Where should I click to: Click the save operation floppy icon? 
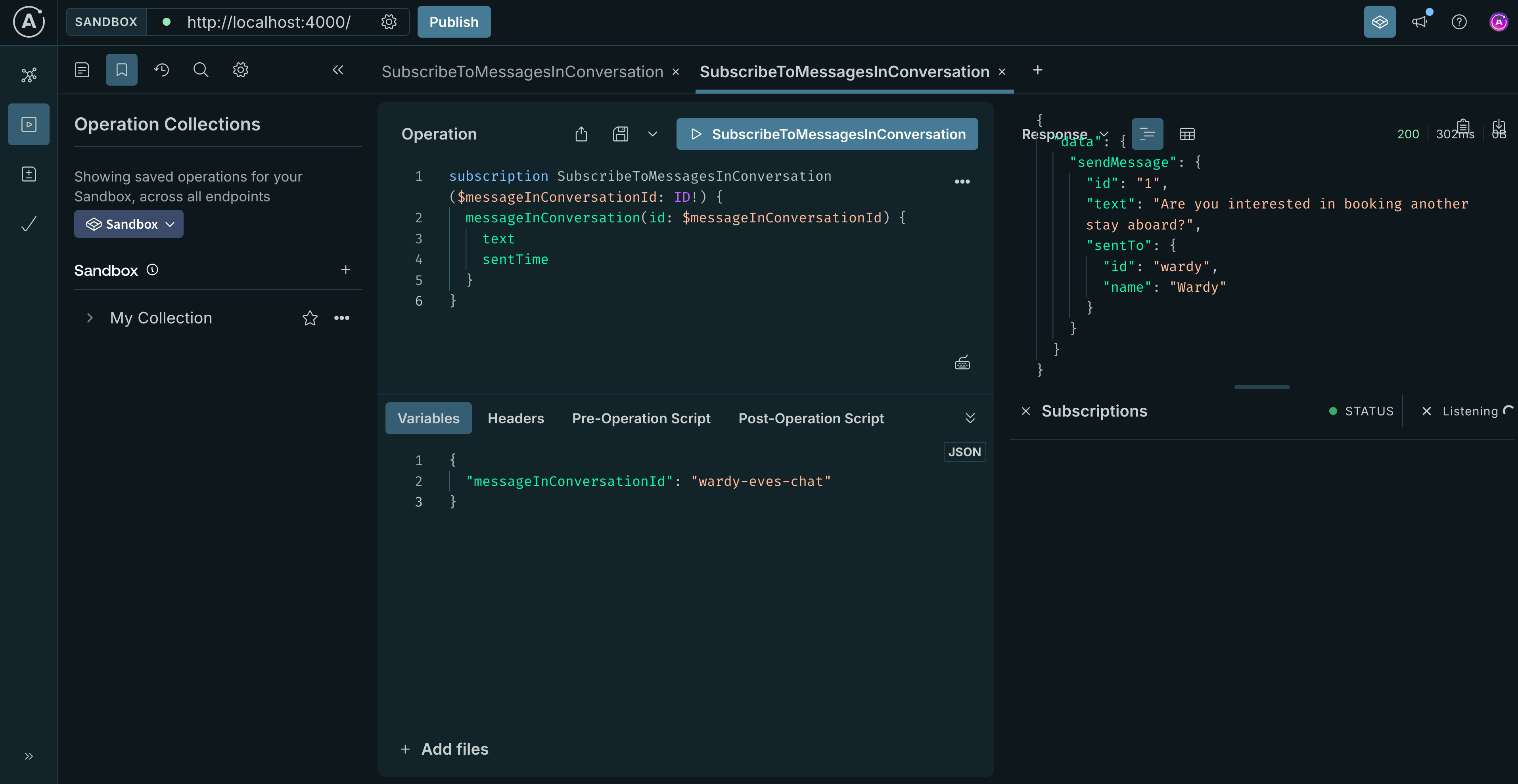[621, 134]
